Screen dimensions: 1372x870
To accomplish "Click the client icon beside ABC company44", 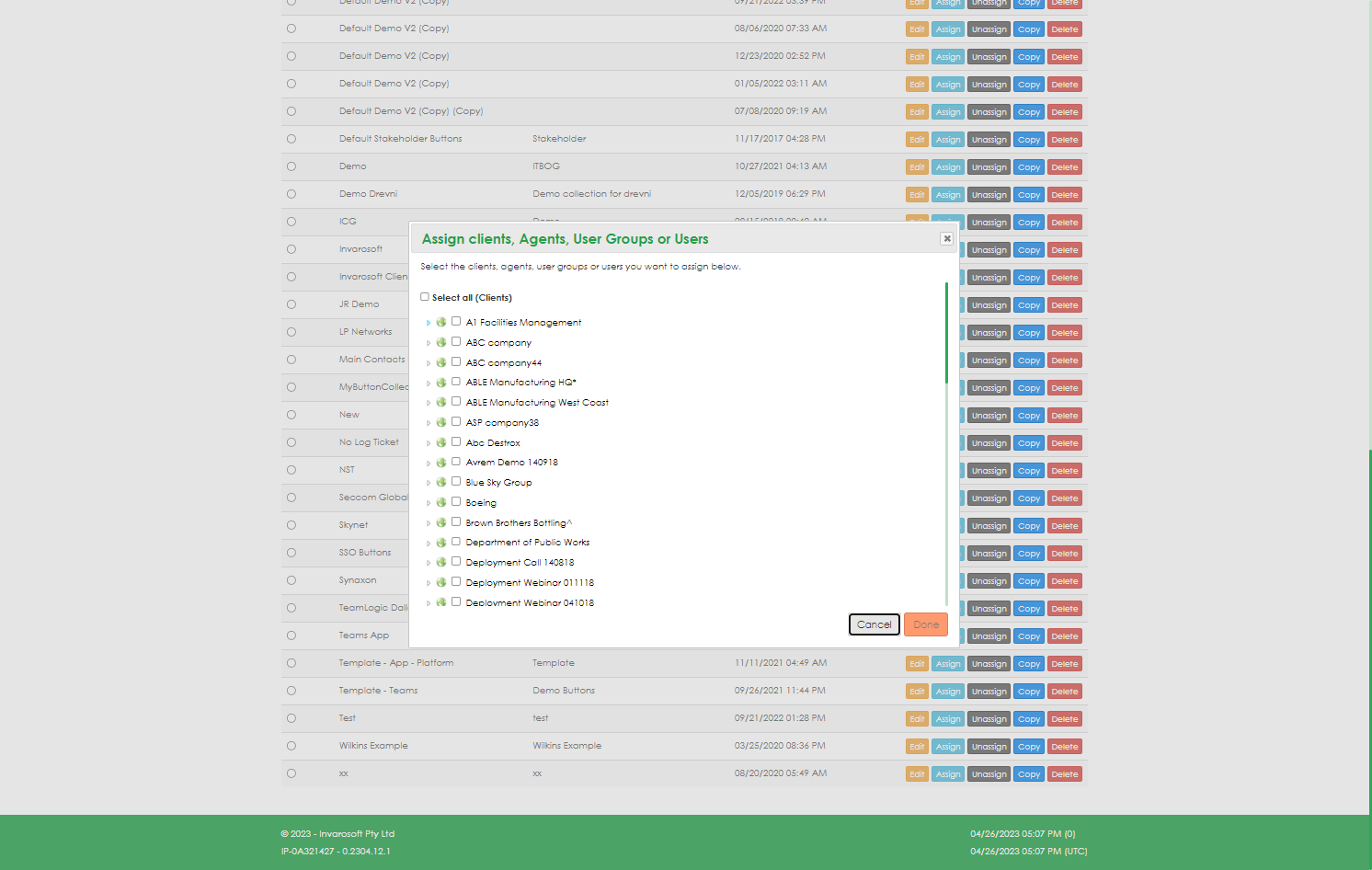I will click(x=441, y=362).
